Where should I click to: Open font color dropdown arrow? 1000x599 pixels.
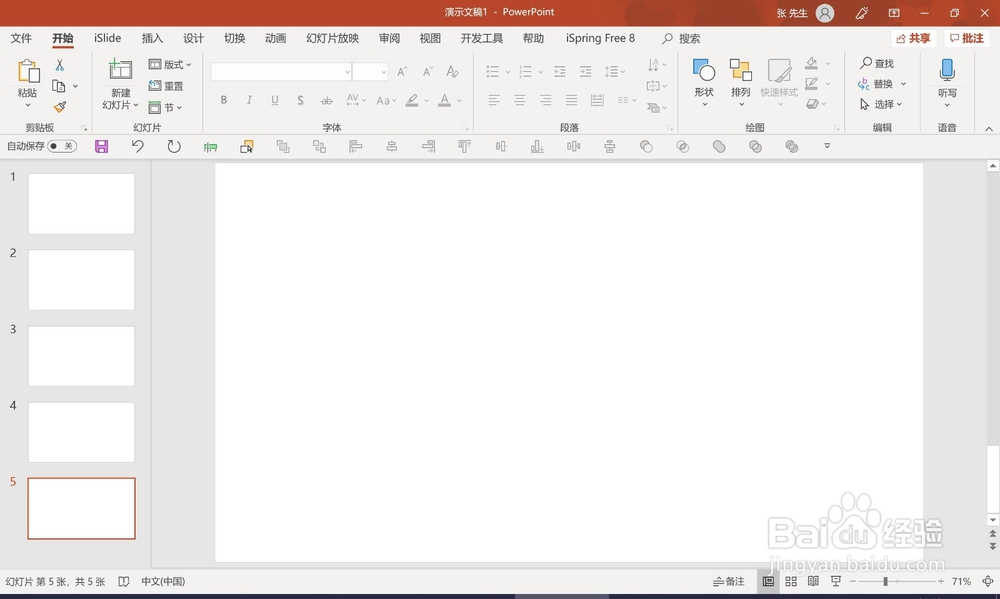click(459, 100)
